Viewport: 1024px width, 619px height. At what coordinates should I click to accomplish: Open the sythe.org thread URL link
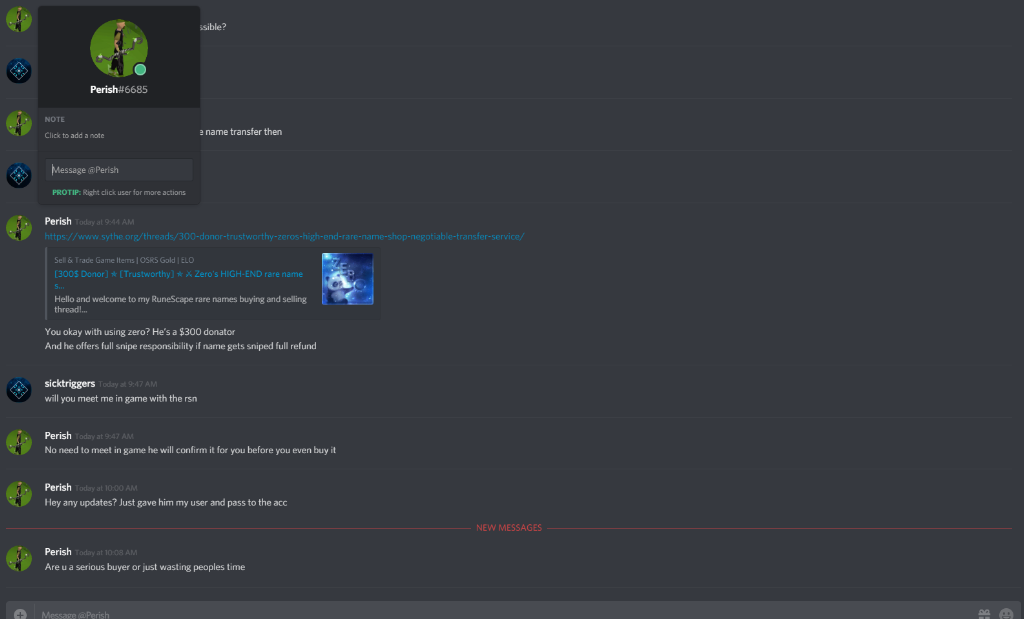point(284,236)
